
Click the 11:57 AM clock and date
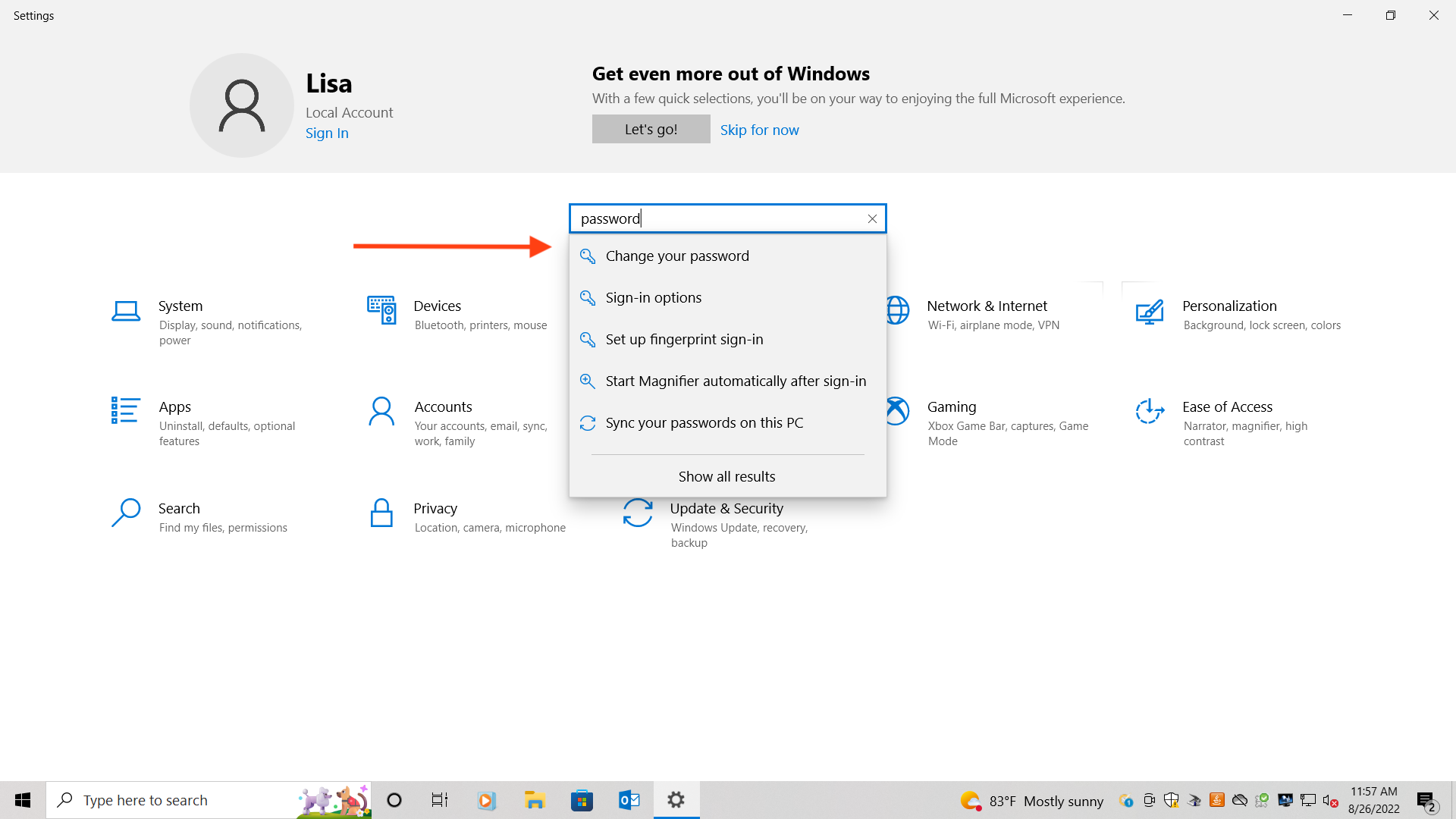point(1373,800)
